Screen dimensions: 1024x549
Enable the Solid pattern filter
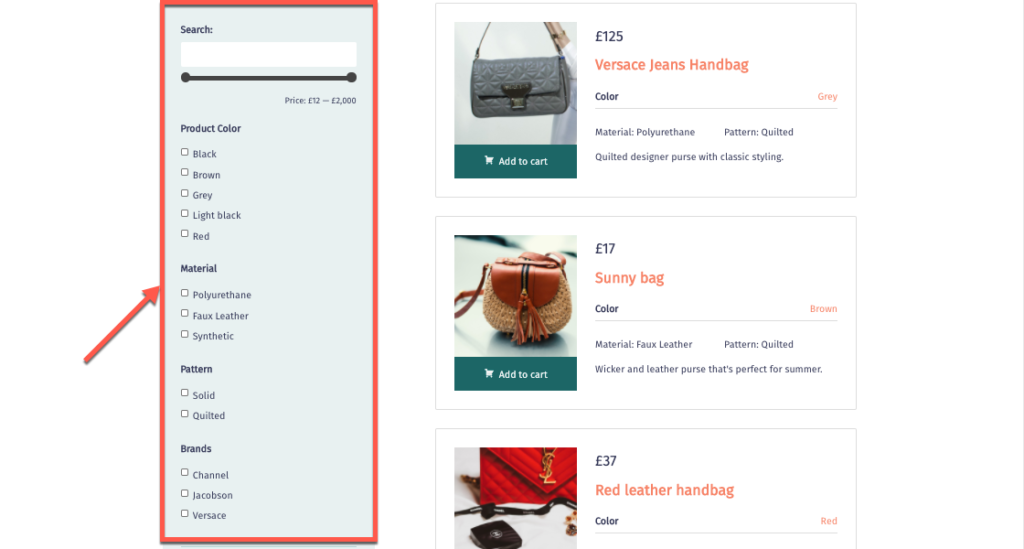pyautogui.click(x=185, y=393)
